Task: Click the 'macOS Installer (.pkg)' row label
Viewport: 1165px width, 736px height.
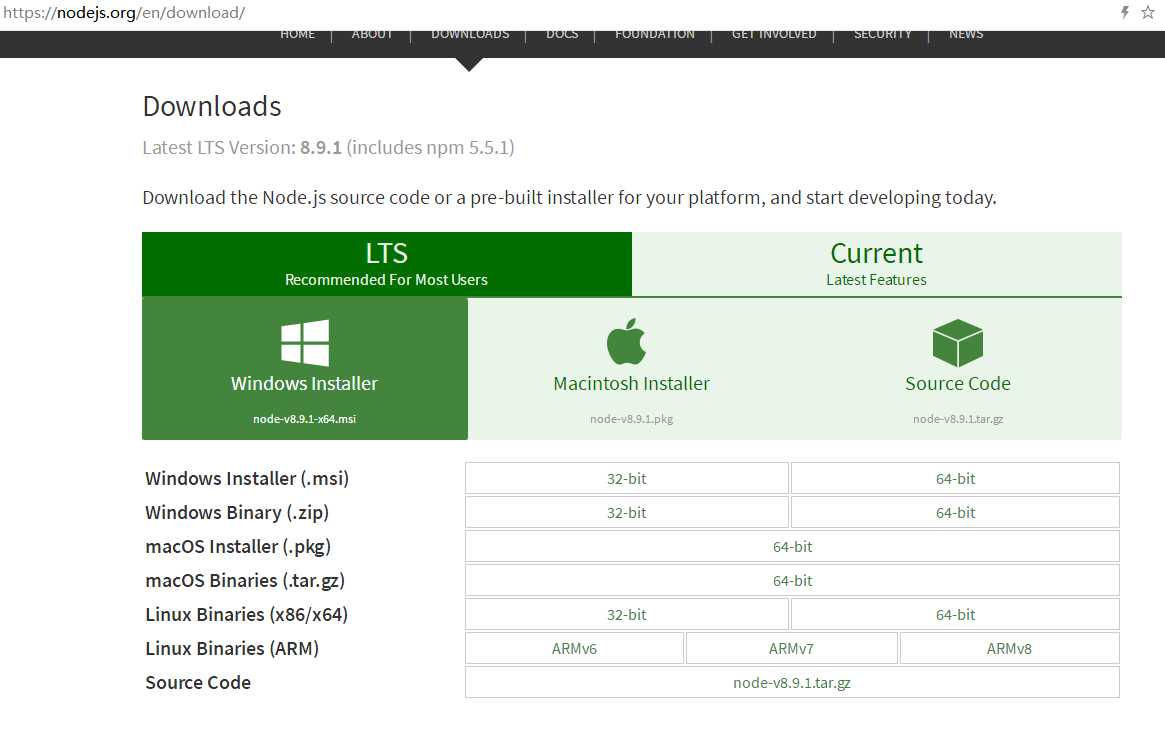Action: (x=238, y=547)
